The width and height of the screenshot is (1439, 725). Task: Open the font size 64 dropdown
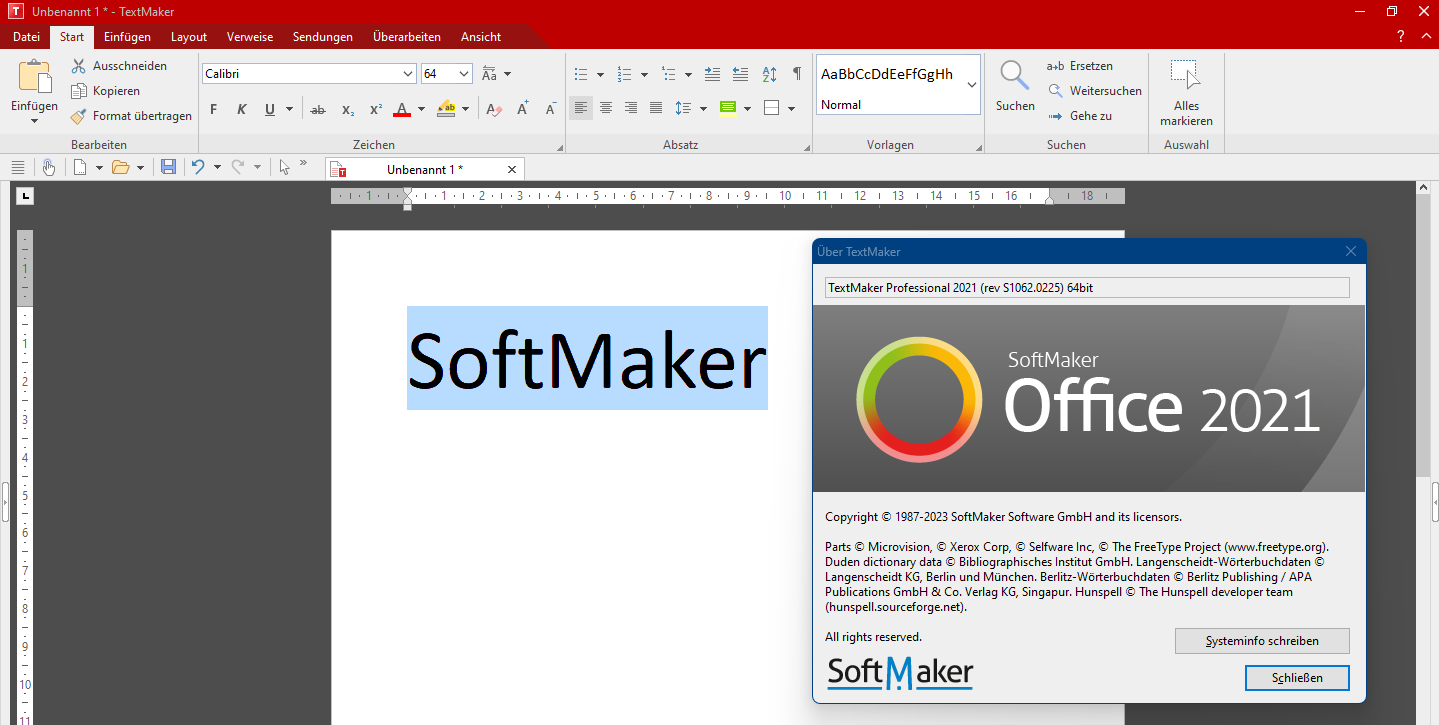coord(464,74)
